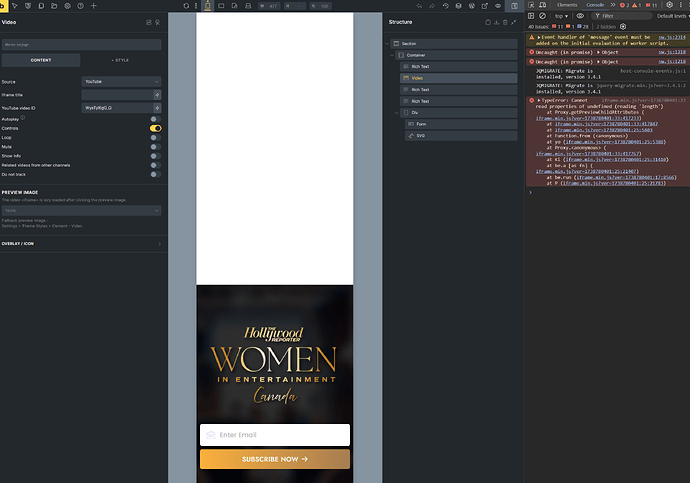Screen dimensions: 690x483
Task: Open builder Settings gear in the top toolbar
Action: 67,6
